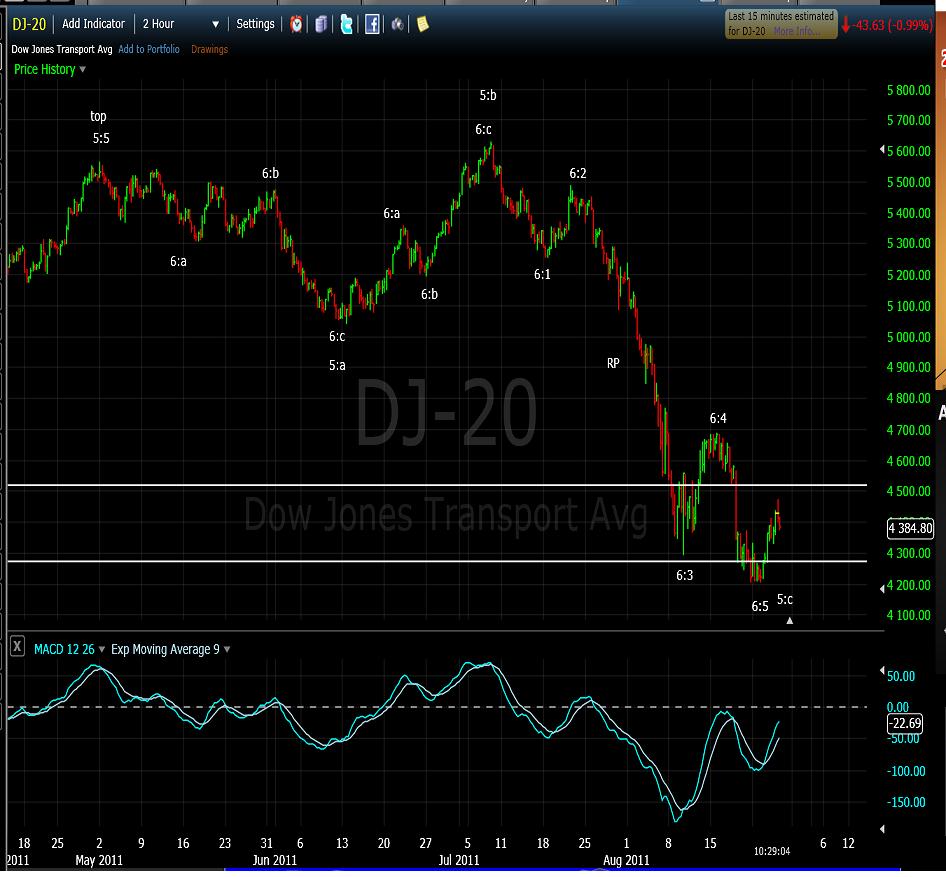
Task: Click the -100.00 MACD axis label
Action: pyautogui.click(x=906, y=771)
